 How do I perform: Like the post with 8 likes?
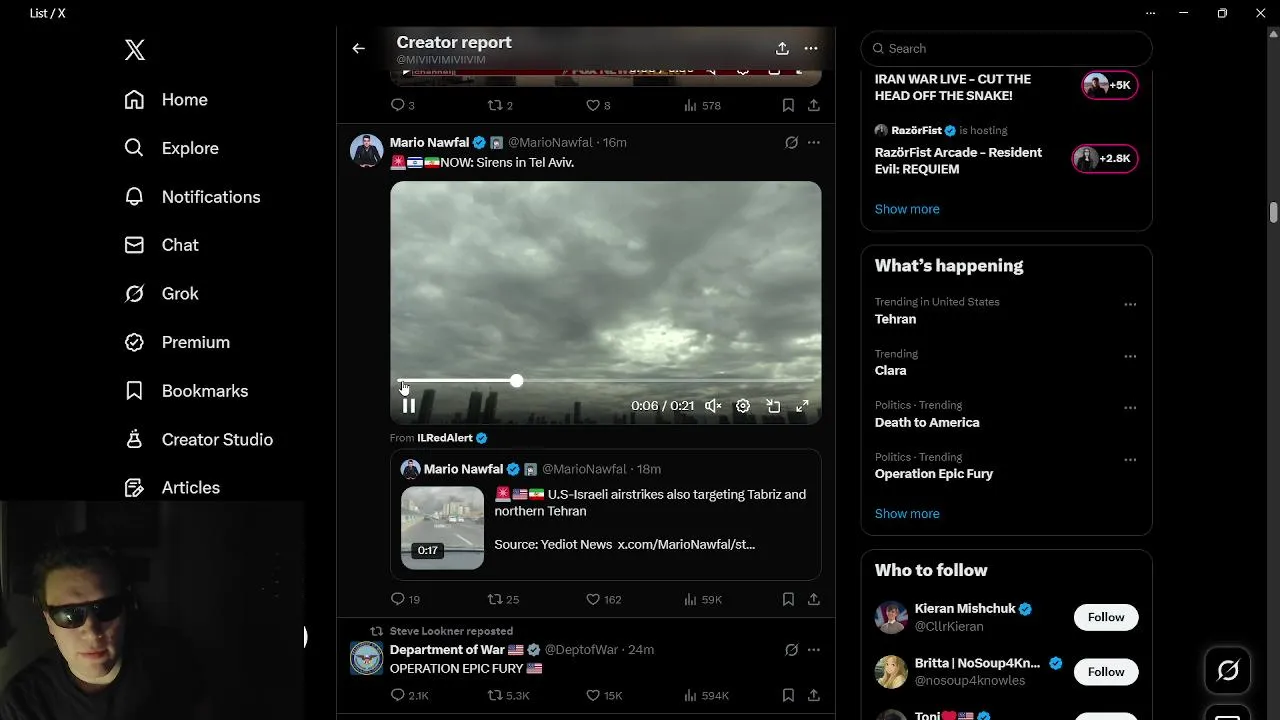[598, 105]
